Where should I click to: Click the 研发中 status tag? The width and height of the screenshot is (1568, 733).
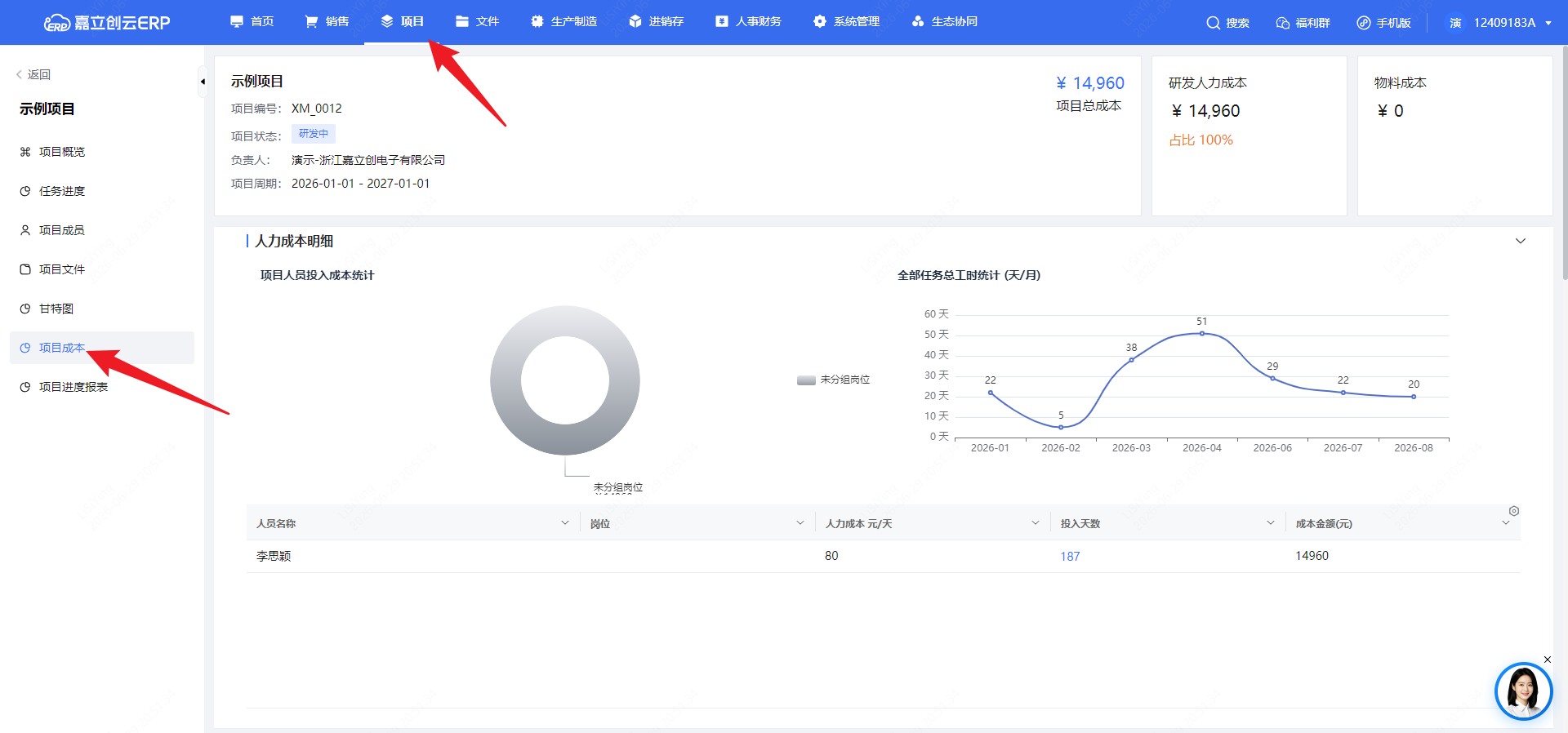click(x=314, y=134)
